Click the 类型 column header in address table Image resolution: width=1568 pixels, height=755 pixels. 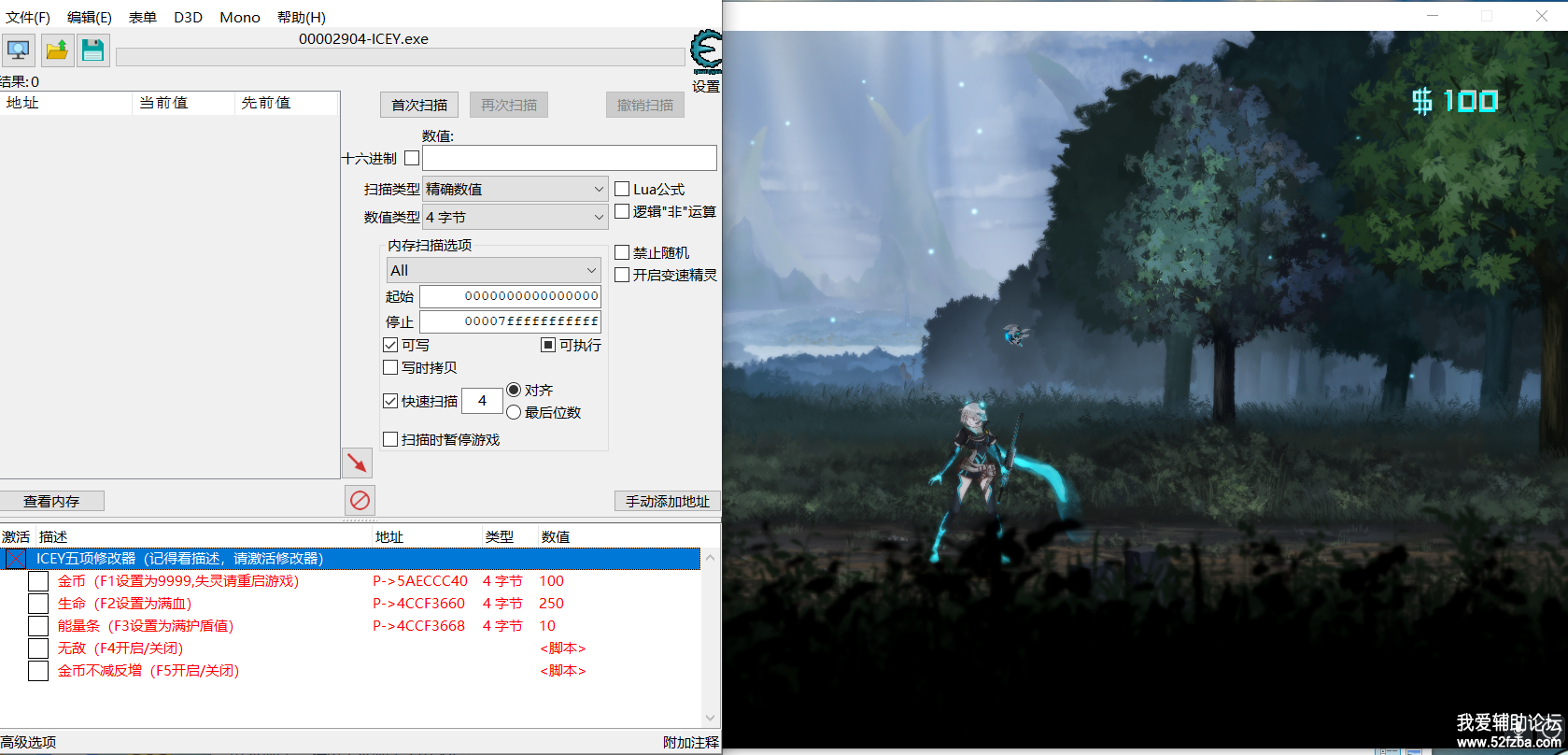point(509,536)
